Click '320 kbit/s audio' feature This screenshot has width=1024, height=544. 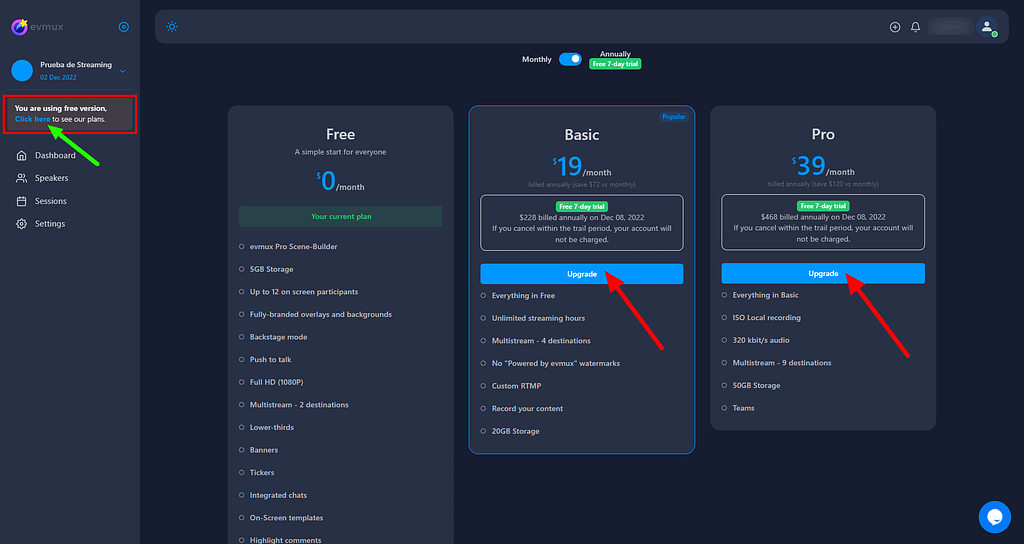point(761,340)
